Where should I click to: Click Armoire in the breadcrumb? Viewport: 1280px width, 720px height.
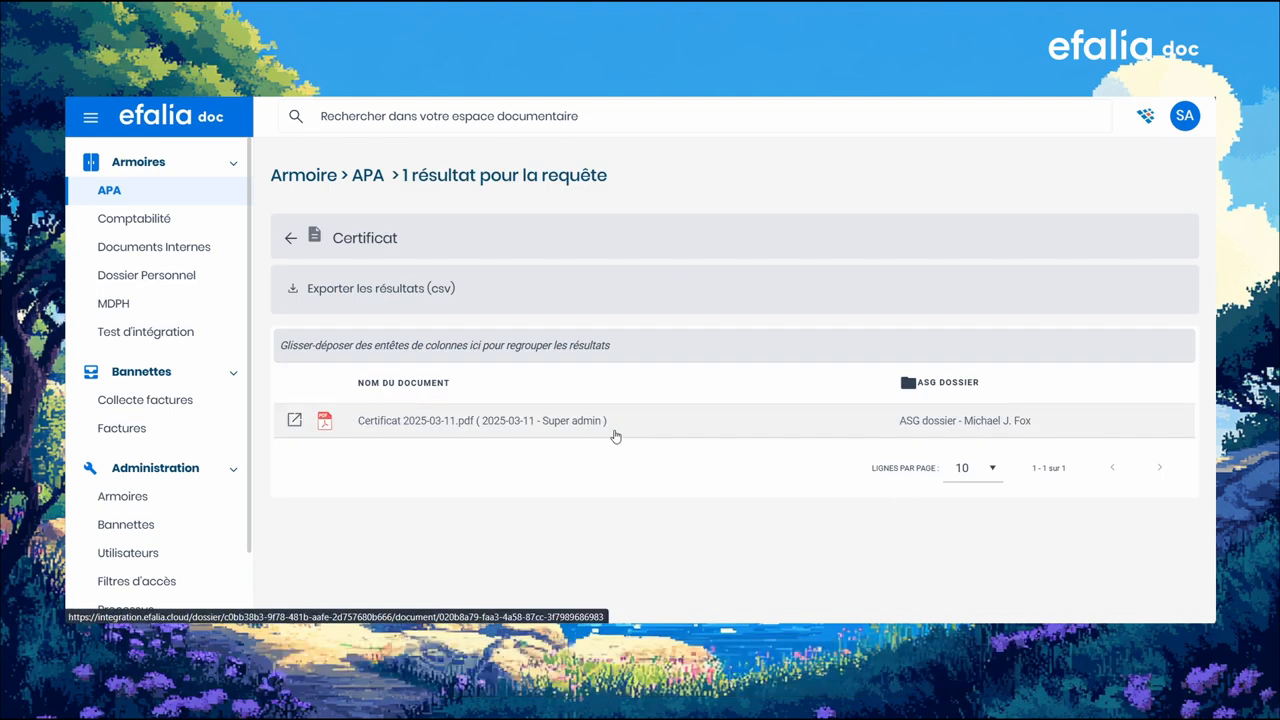[x=304, y=175]
